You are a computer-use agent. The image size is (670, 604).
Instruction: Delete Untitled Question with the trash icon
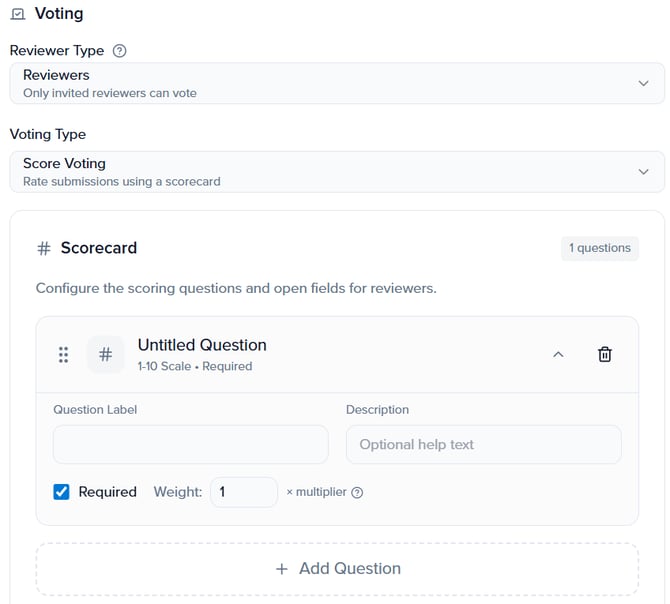click(605, 354)
